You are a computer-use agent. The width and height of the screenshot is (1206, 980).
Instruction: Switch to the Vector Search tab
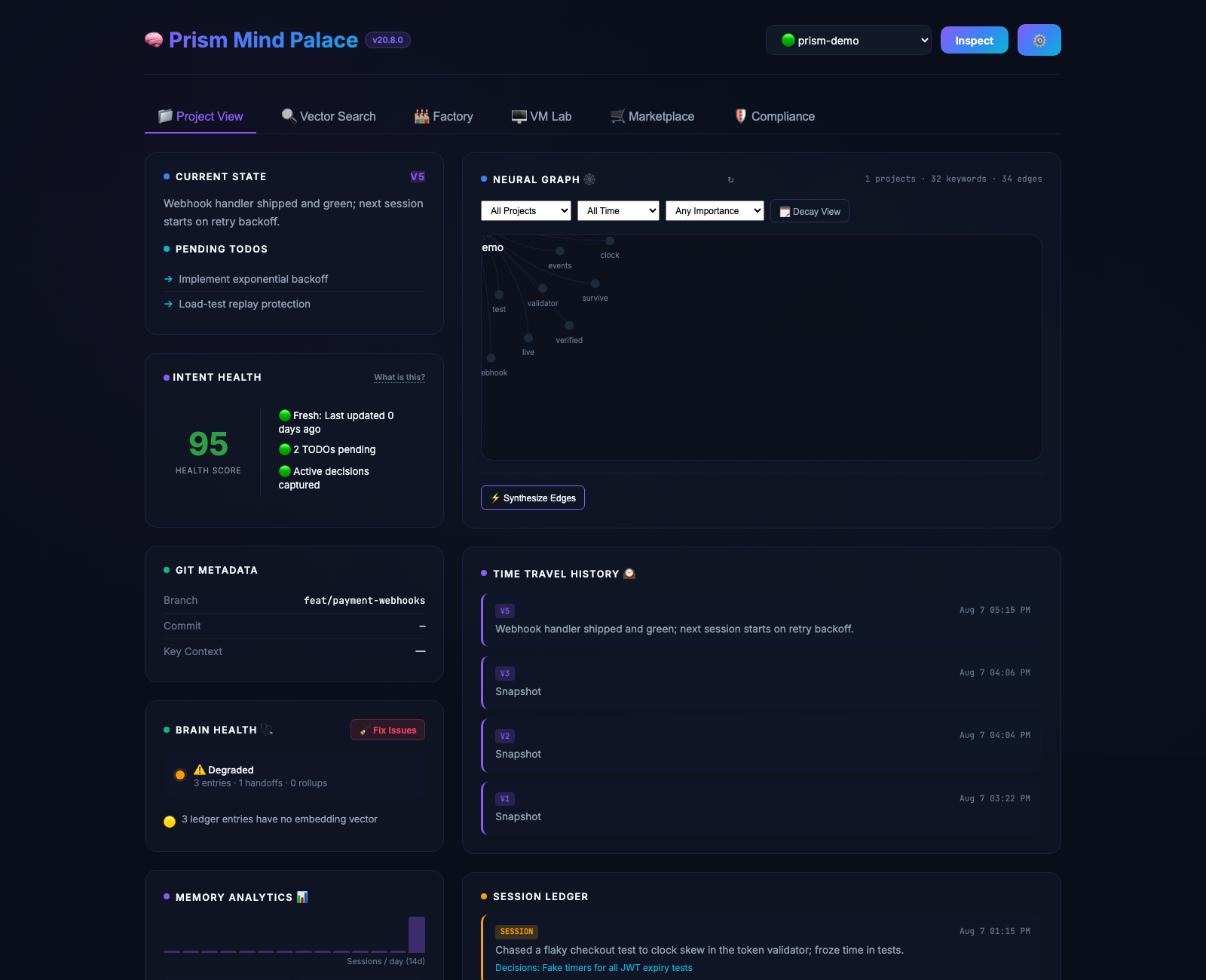329,116
